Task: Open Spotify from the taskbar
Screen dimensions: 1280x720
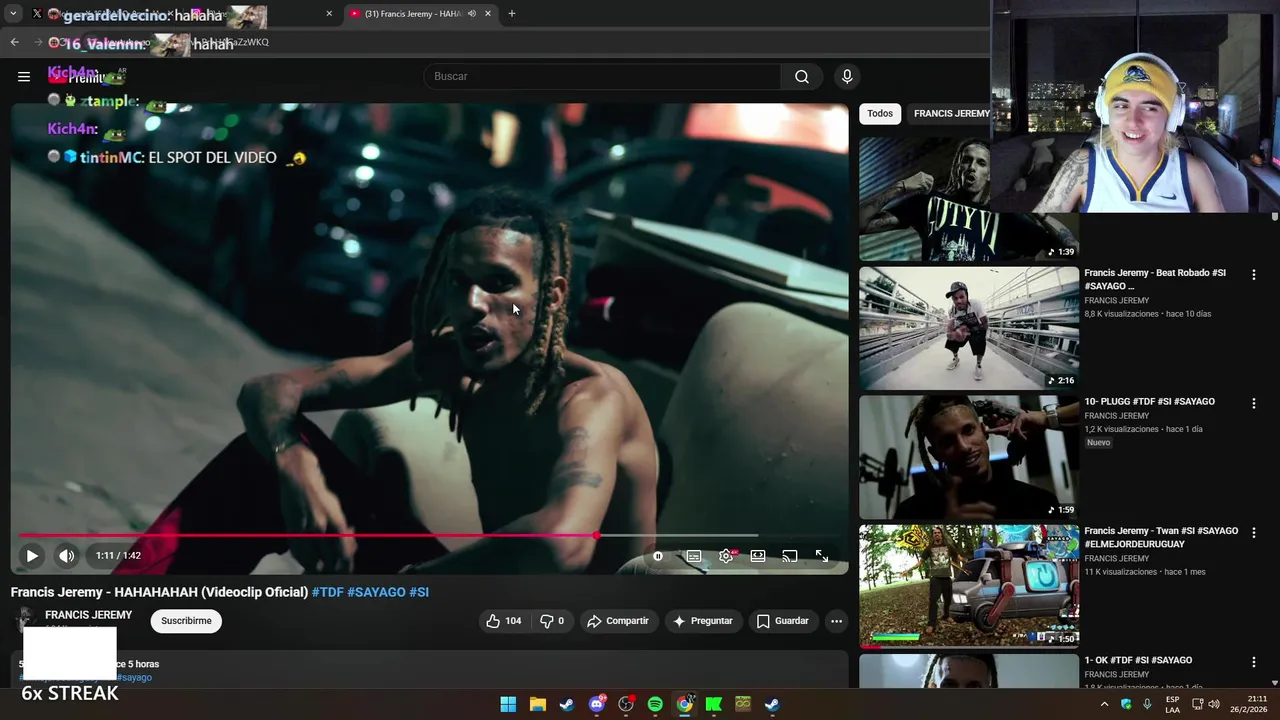Action: [x=655, y=704]
